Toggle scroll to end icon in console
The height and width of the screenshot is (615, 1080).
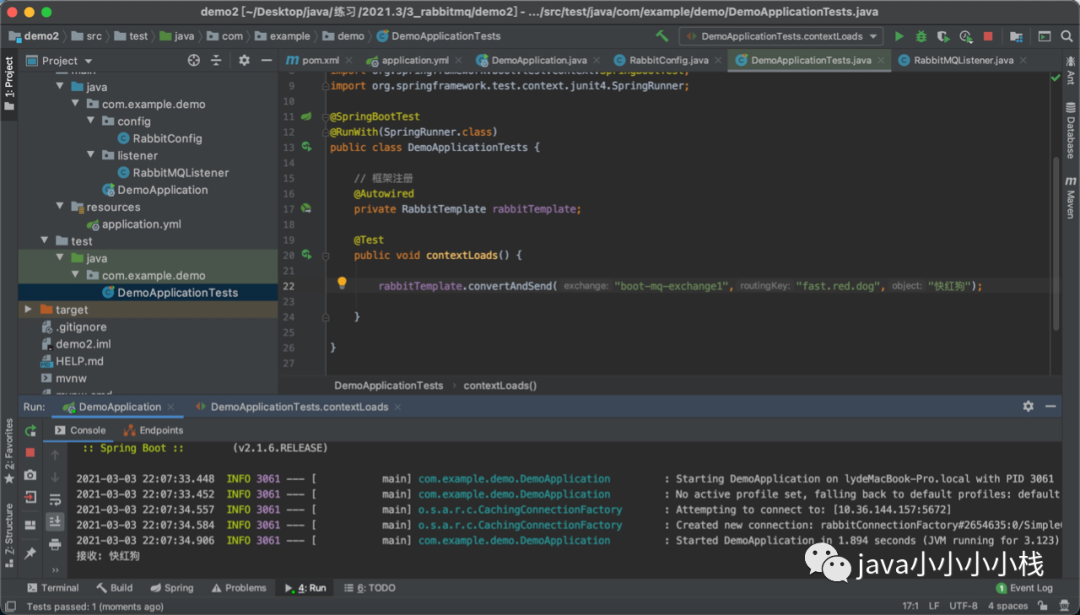(55, 521)
